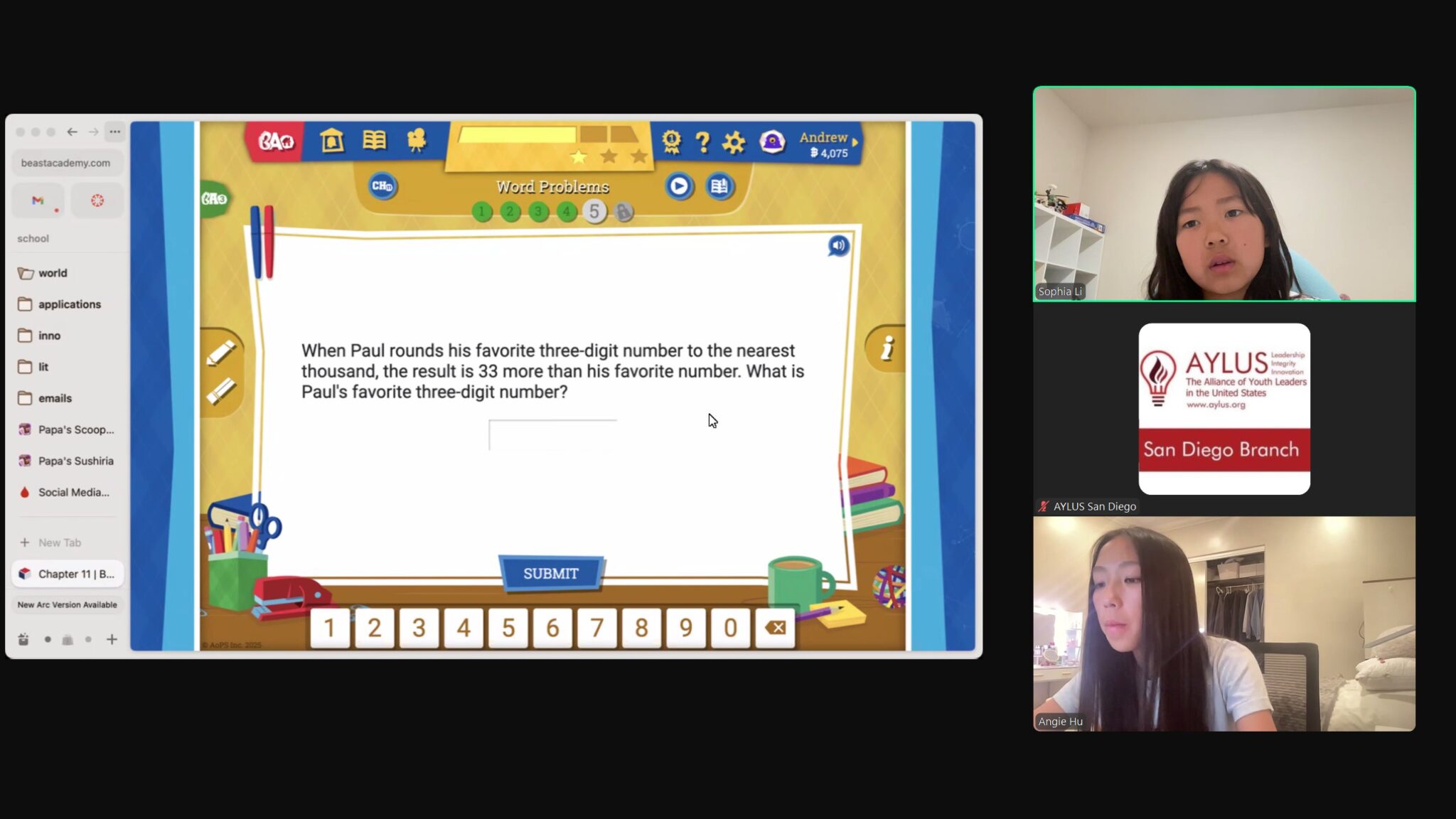Tap the number 5 key

[x=508, y=628]
